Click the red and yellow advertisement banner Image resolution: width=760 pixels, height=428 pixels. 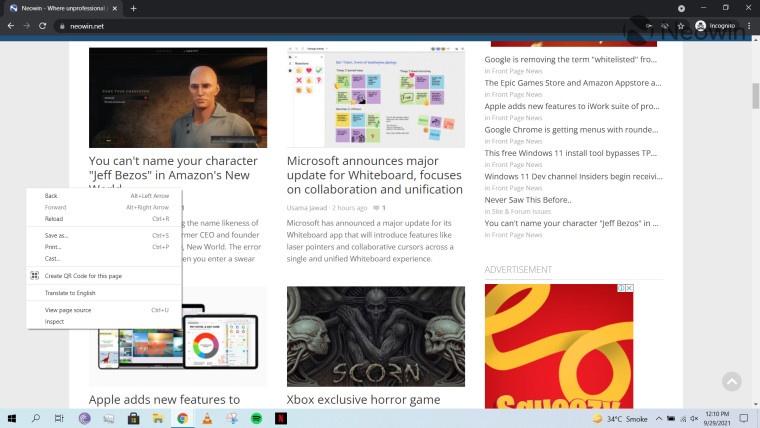pos(559,346)
